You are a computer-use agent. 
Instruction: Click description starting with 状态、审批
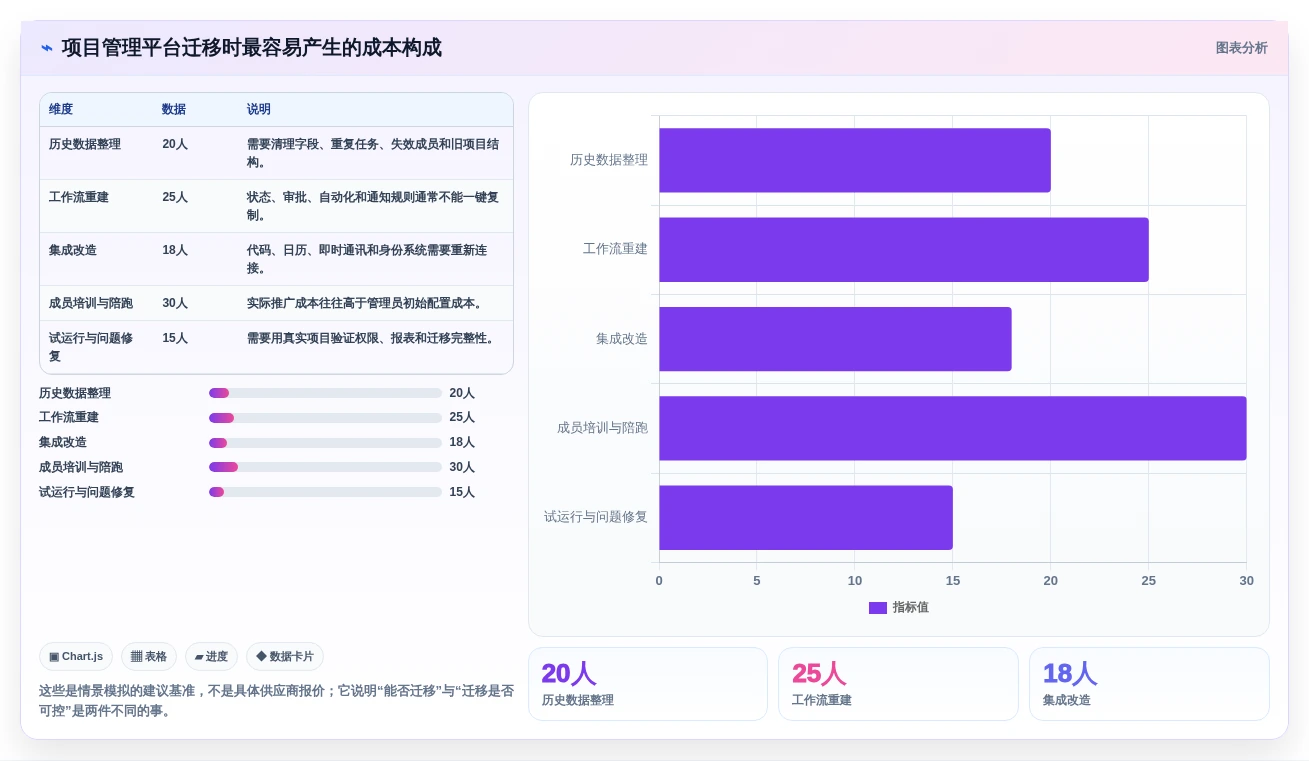click(373, 206)
